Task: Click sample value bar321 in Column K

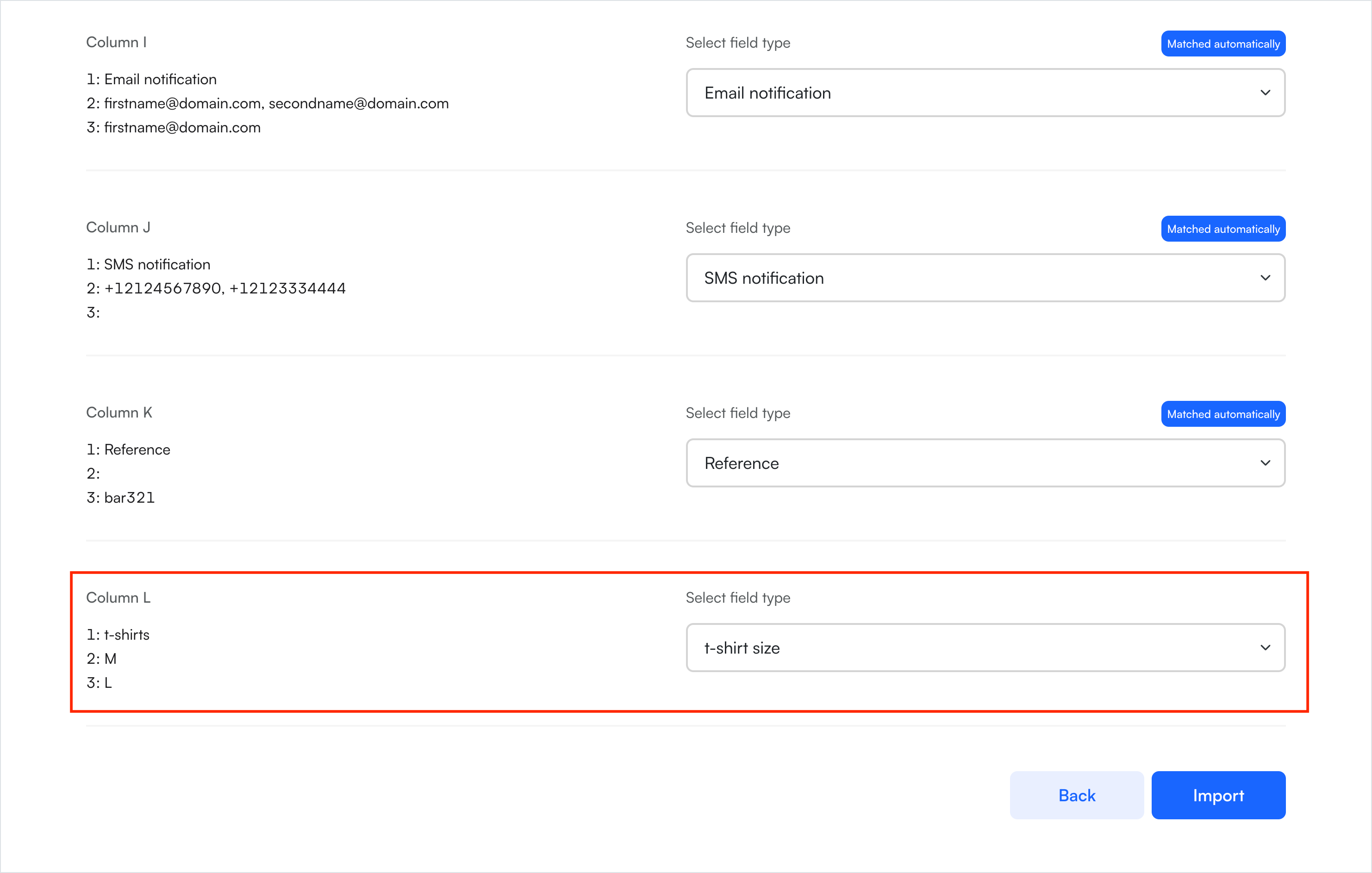Action: pos(129,498)
